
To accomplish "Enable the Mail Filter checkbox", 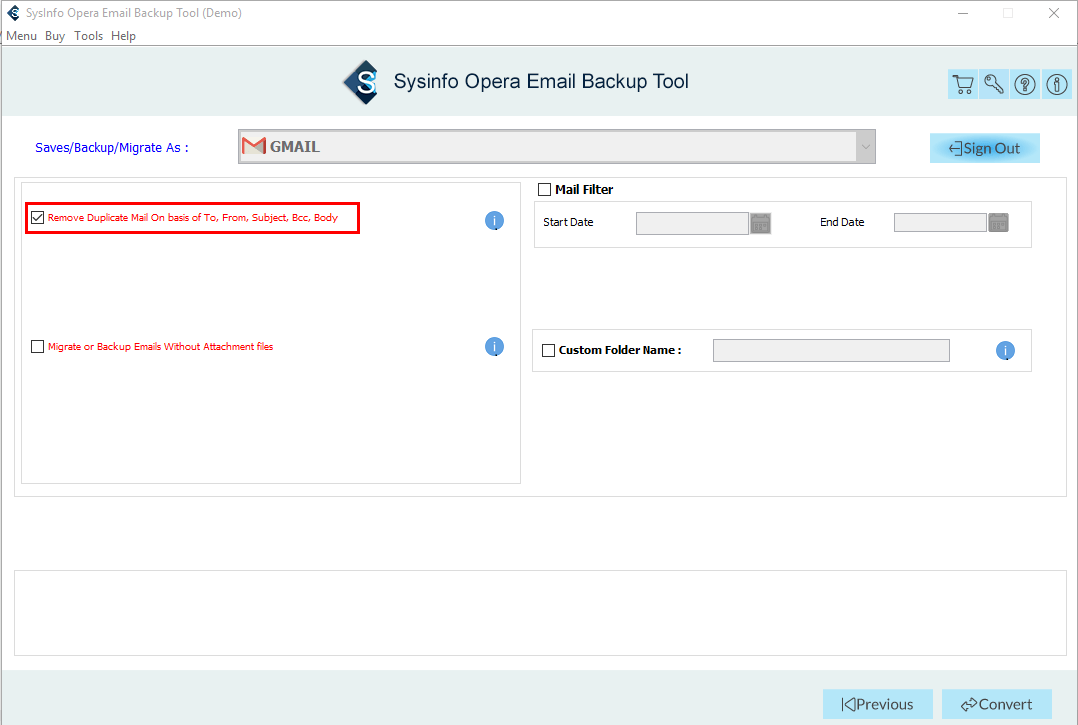I will point(544,190).
